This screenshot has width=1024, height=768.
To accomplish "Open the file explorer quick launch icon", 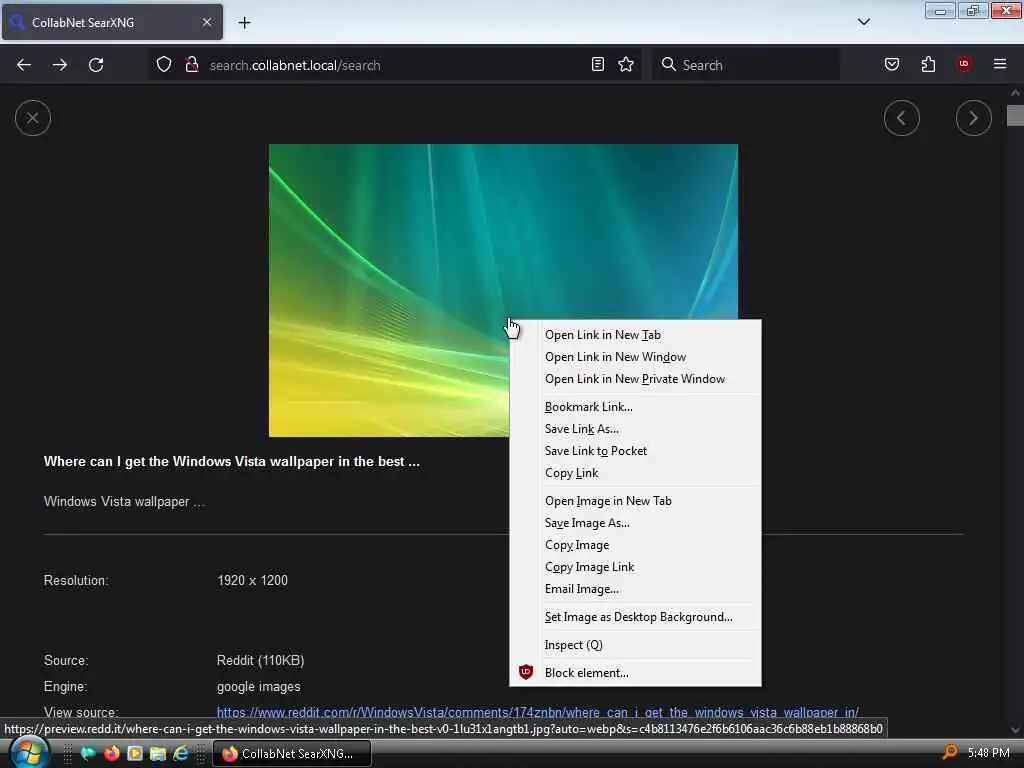I will pyautogui.click(x=158, y=753).
